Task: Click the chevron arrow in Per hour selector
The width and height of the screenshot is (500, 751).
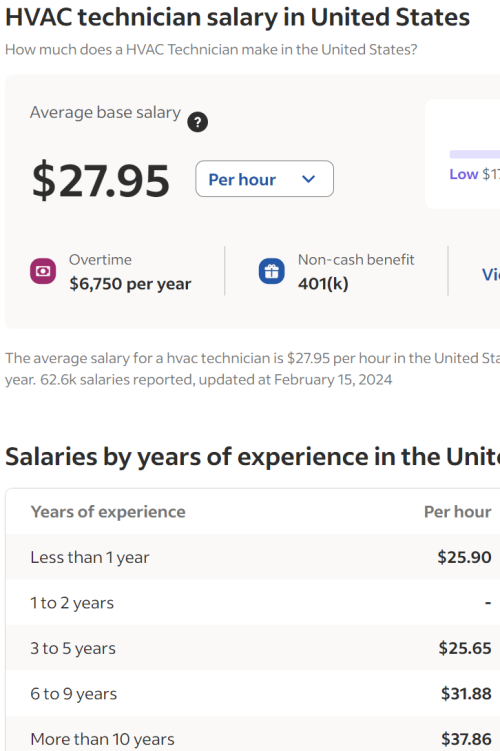Action: point(309,179)
